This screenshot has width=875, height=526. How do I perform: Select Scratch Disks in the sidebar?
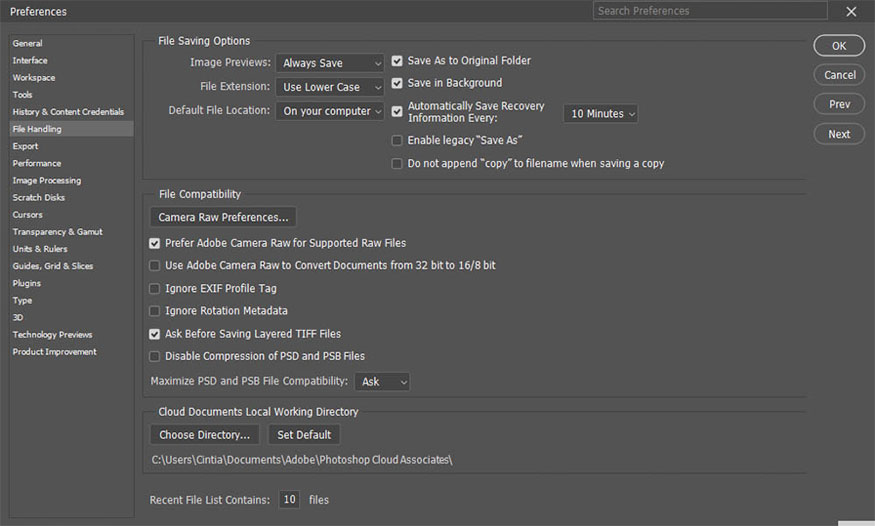[39, 198]
